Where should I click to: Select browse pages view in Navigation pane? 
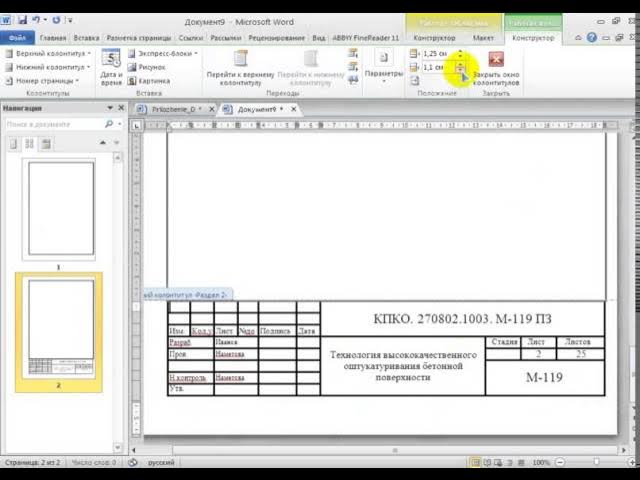[29, 144]
